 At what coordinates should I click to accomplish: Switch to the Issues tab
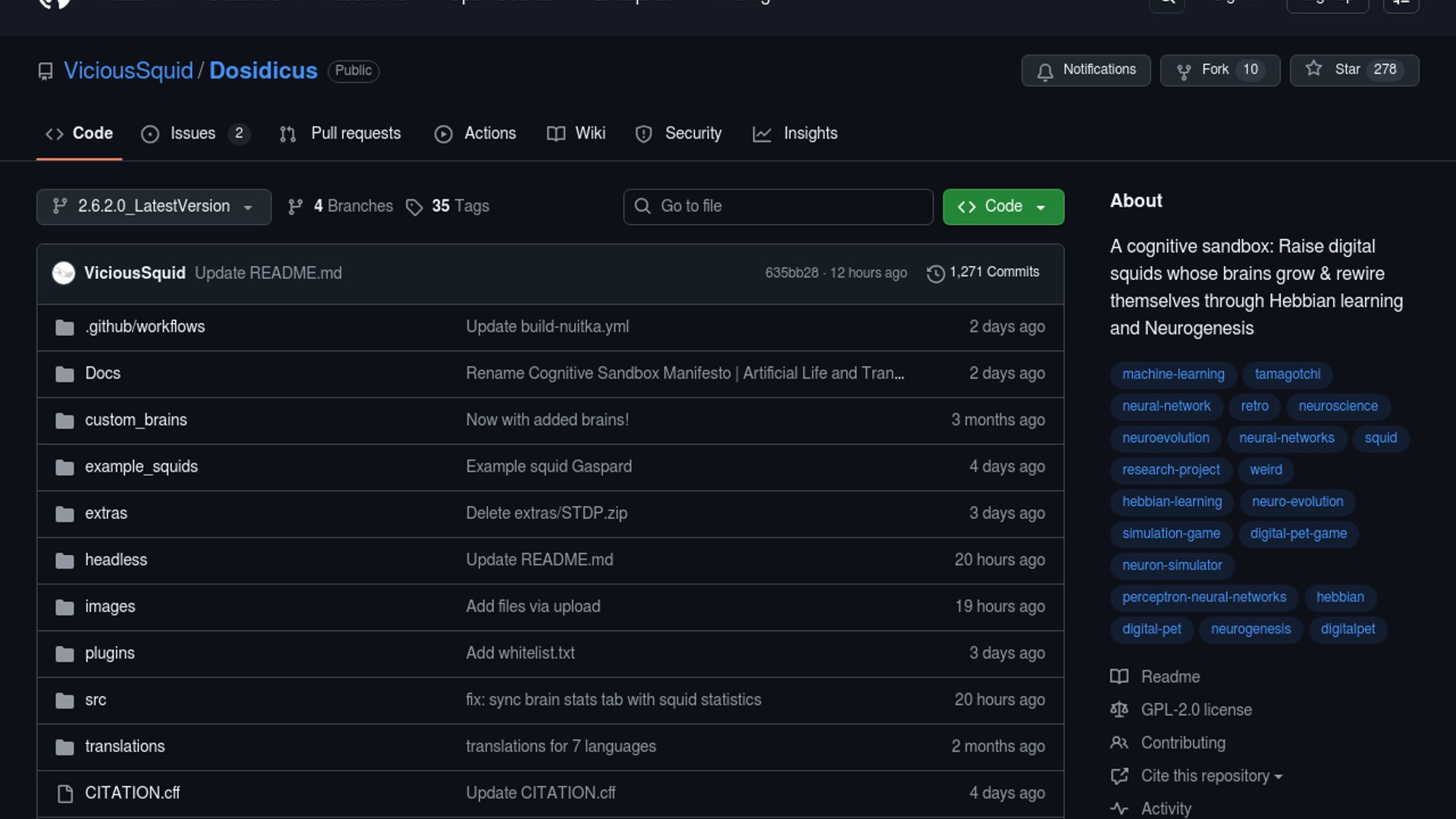(x=193, y=133)
